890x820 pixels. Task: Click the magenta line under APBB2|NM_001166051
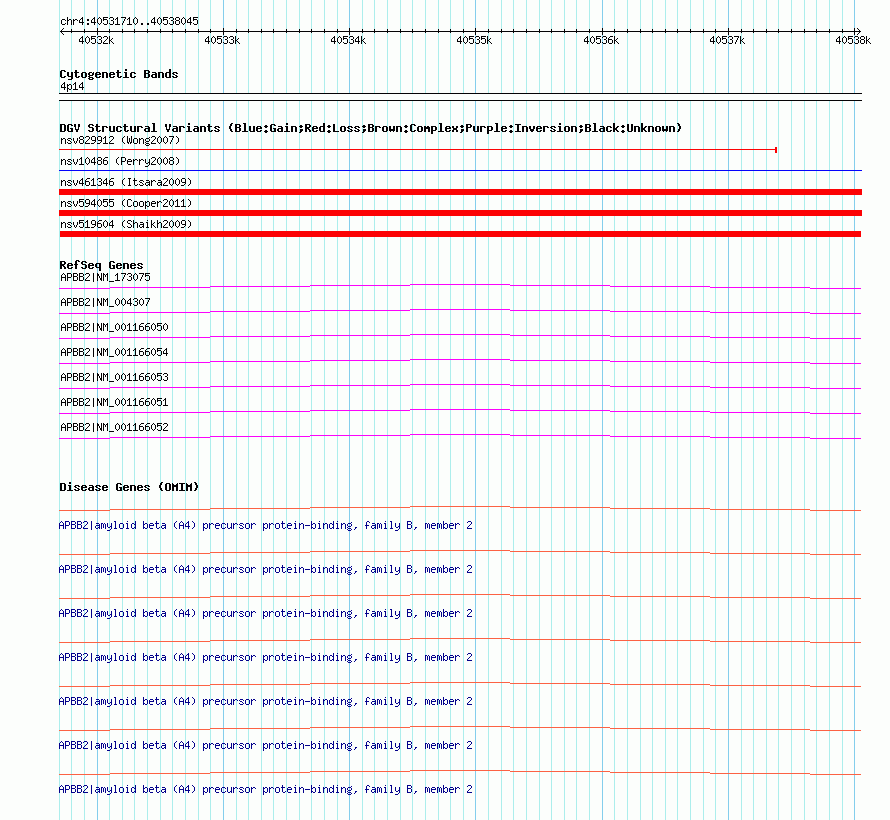(460, 411)
